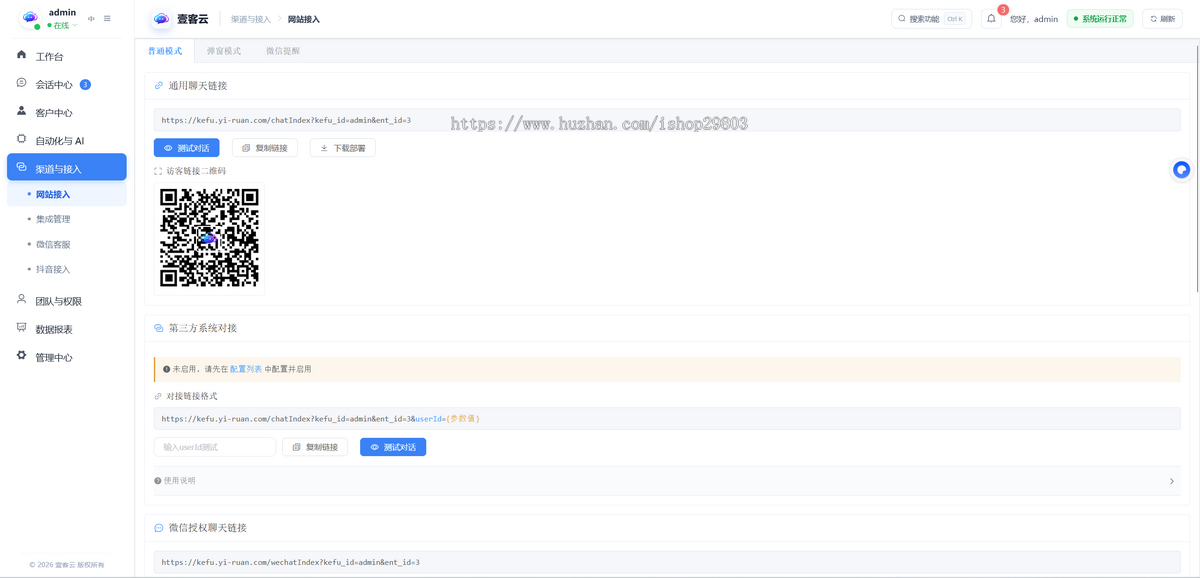The image size is (1200, 578).
Task: Select 网站接入 in the sidebar submenu
Action: 67,194
